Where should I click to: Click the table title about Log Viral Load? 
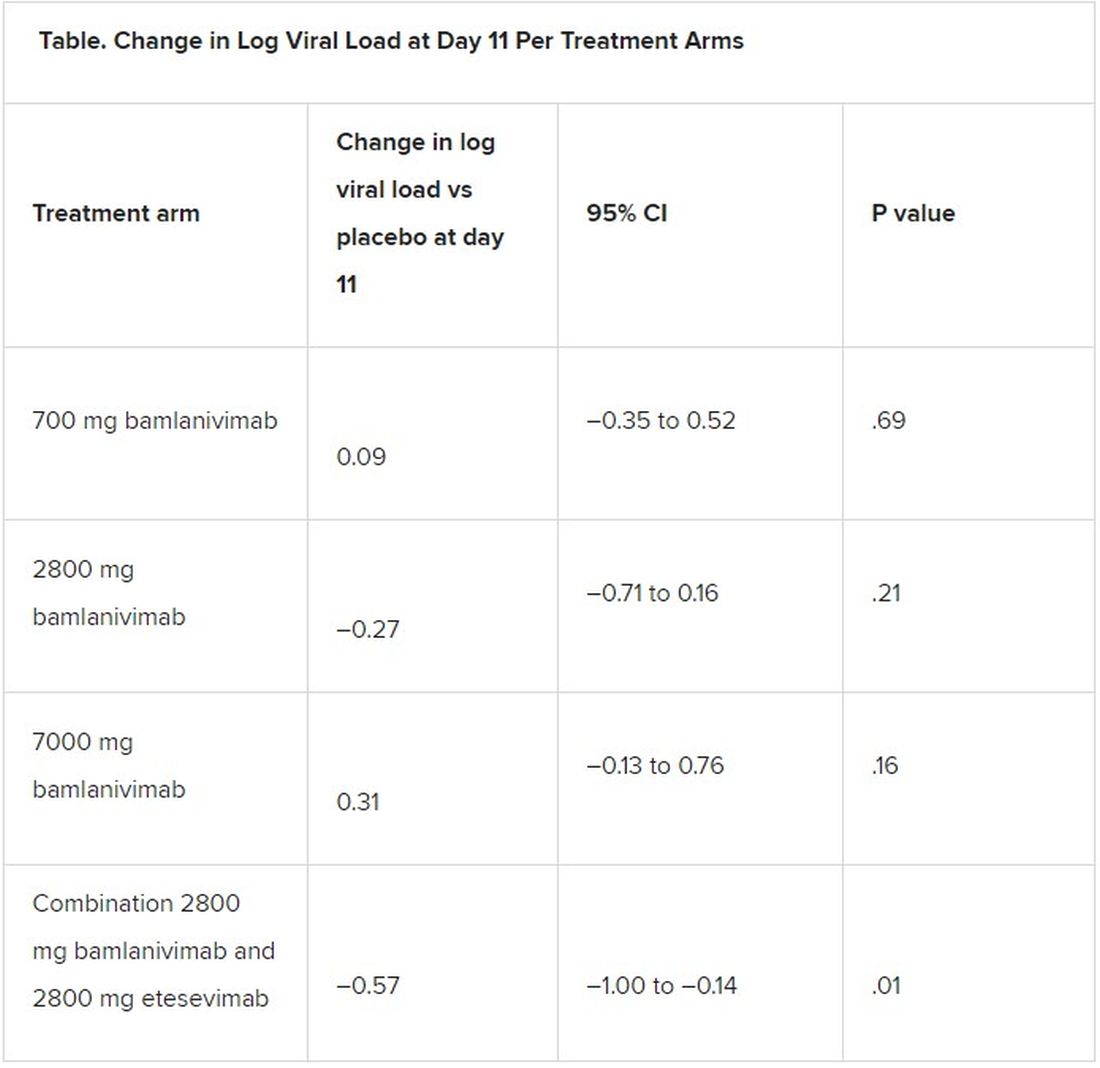[x=391, y=41]
